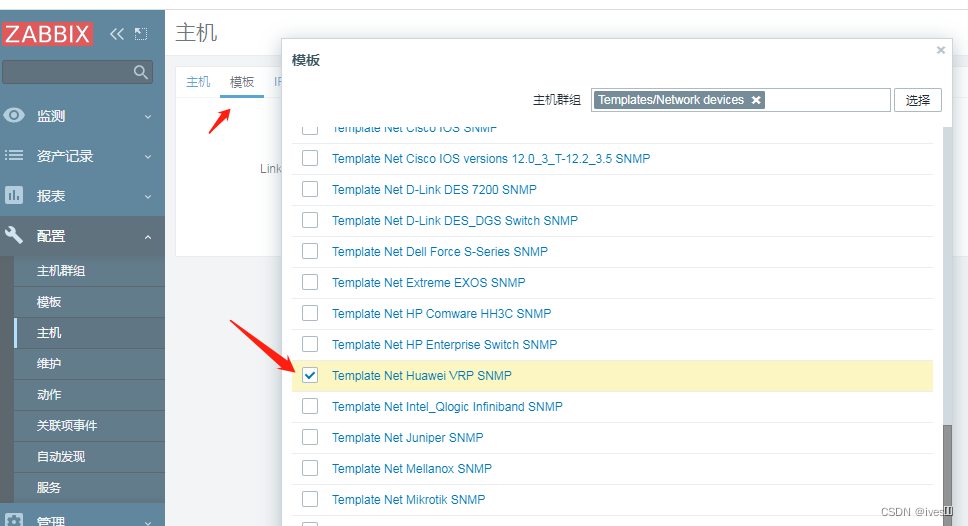Click the list icon for 资产记录
The image size is (968, 526).
coord(14,156)
